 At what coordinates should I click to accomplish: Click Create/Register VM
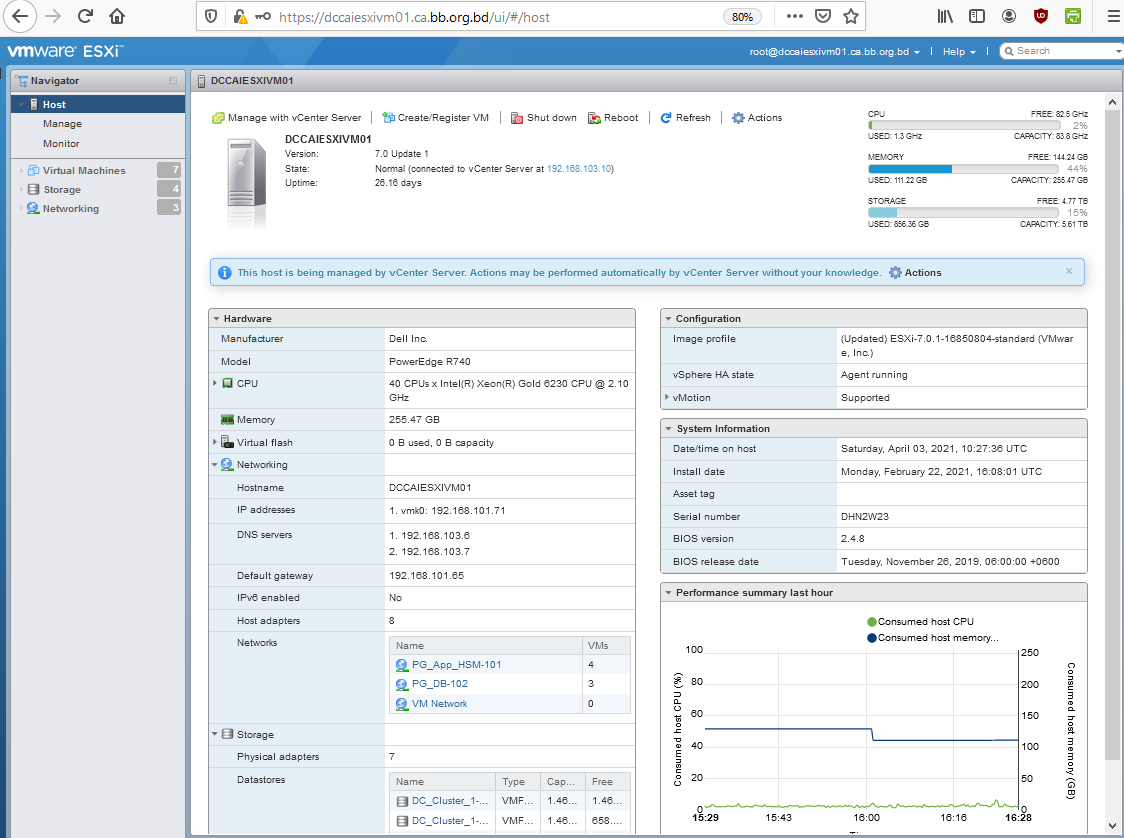435,118
